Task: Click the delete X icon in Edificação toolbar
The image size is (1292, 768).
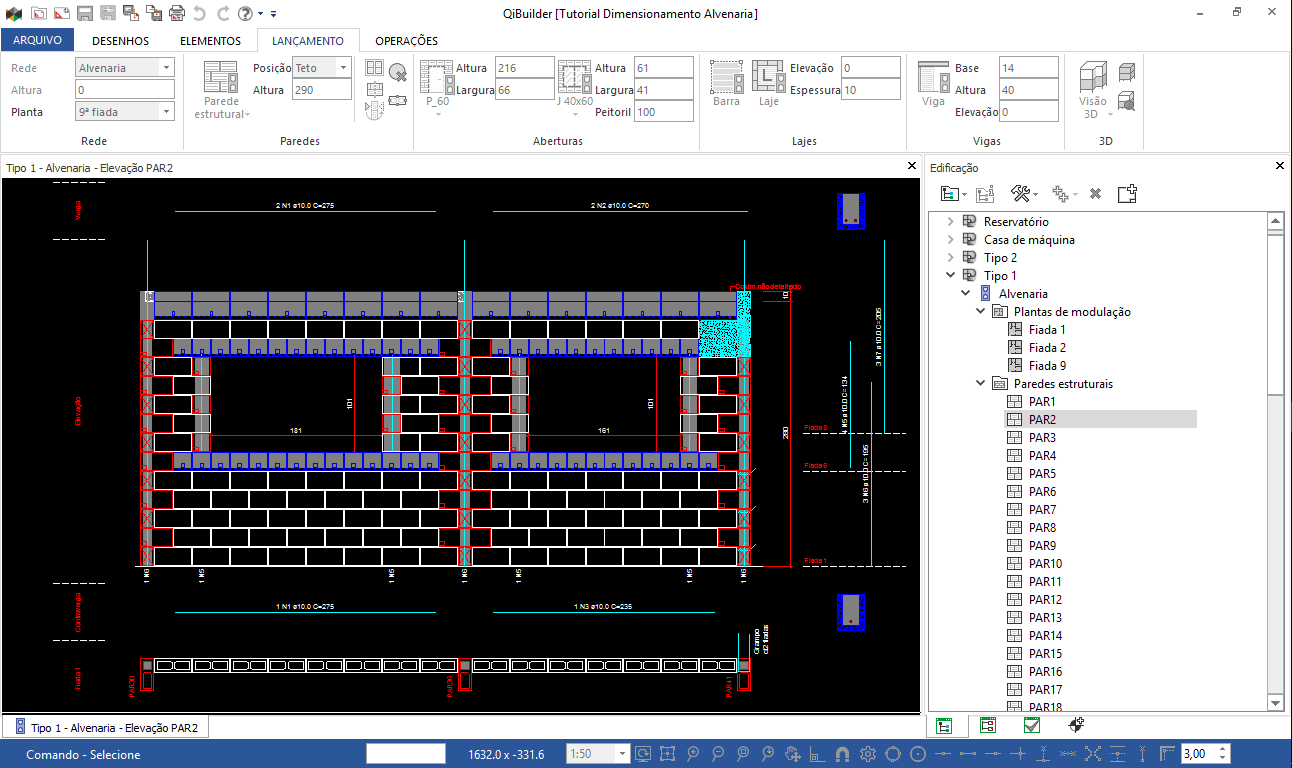Action: click(1095, 194)
